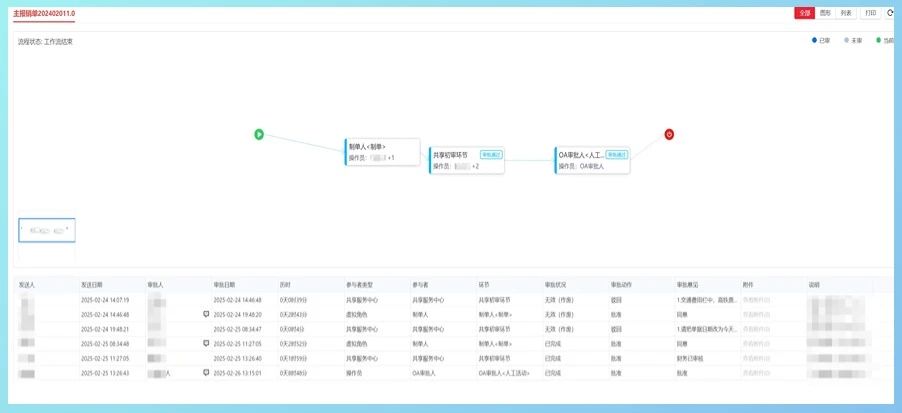Switch to the 图形 view tab
The image size is (902, 413).
[x=825, y=13]
